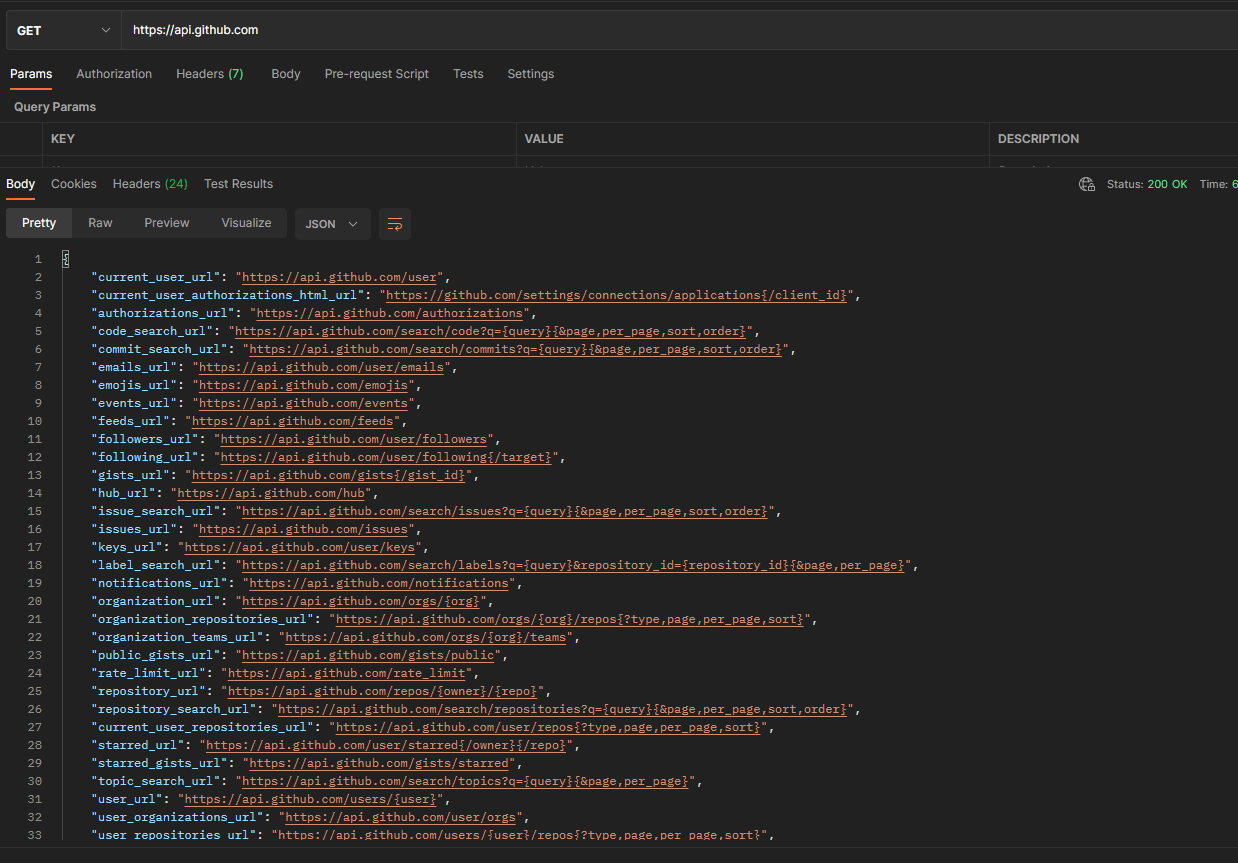Image resolution: width=1238 pixels, height=863 pixels.
Task: Open the user/emails link
Action: coord(322,367)
